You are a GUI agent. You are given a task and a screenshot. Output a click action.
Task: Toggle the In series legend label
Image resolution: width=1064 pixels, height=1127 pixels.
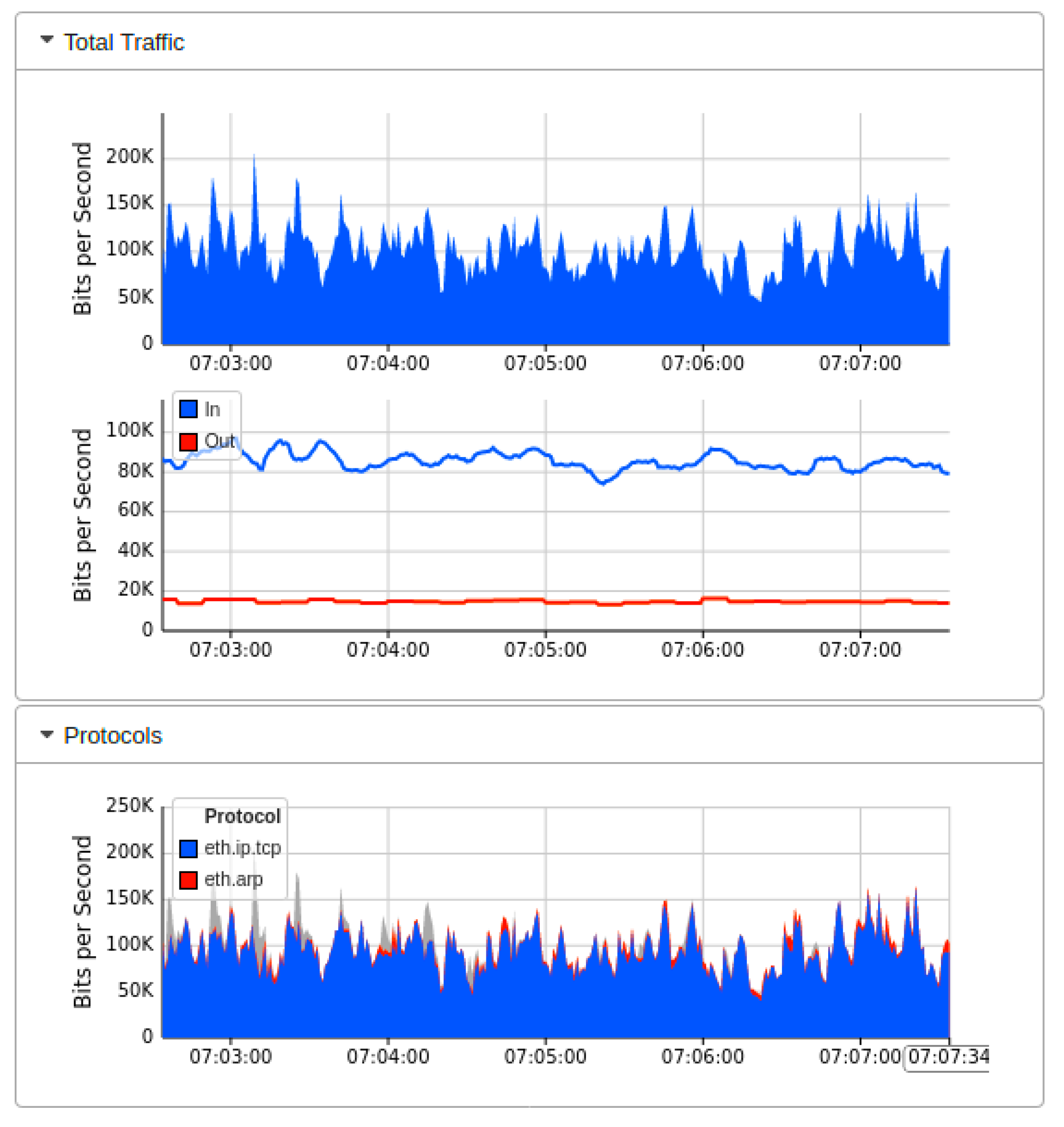click(x=212, y=410)
